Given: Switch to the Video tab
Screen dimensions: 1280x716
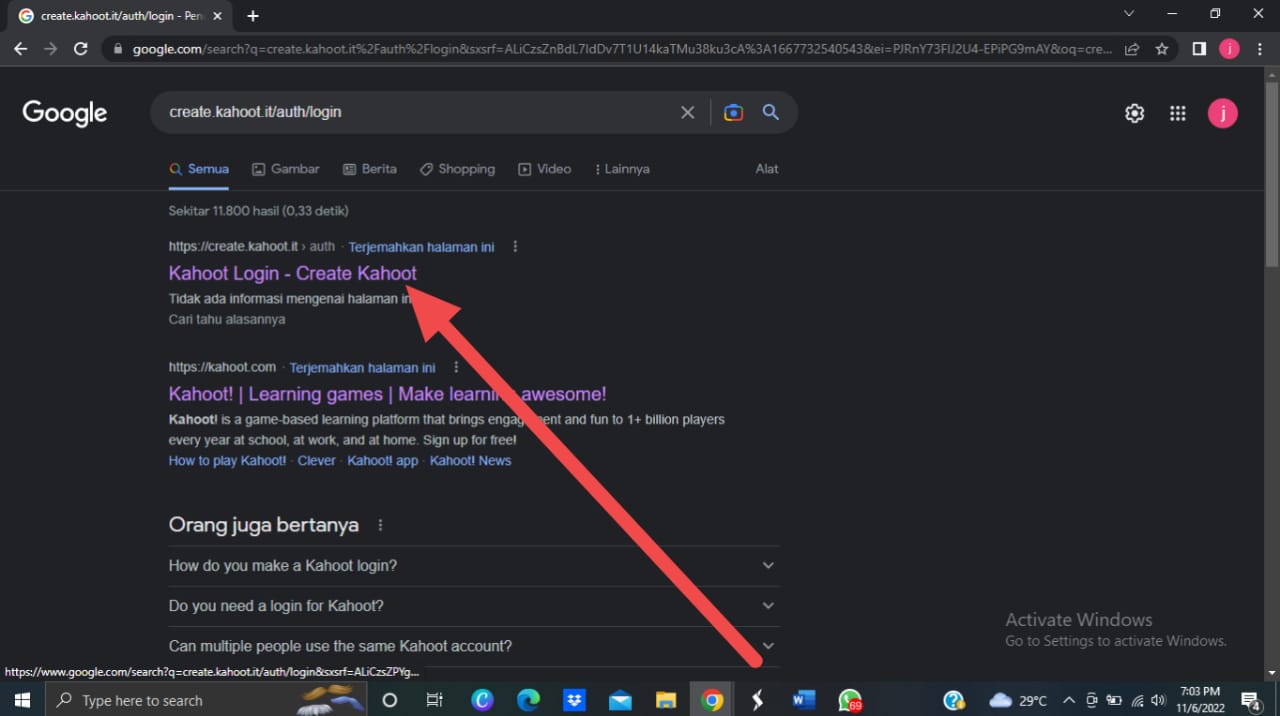Looking at the screenshot, I should pos(544,169).
